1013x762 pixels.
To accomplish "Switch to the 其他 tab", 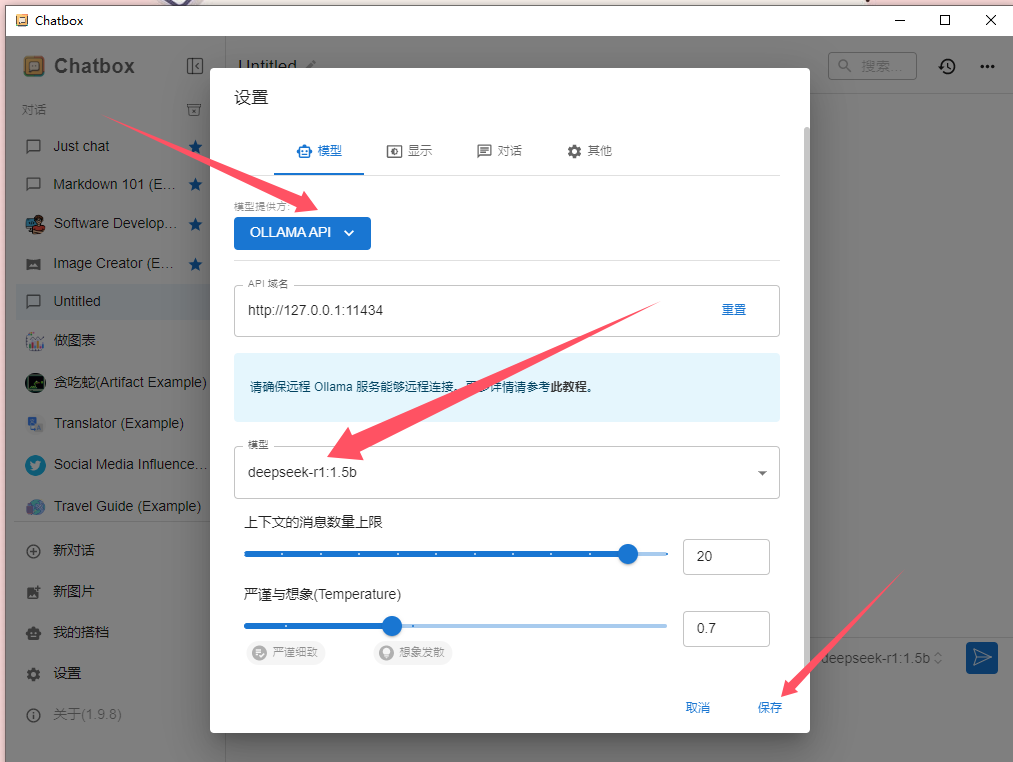I will pos(589,151).
